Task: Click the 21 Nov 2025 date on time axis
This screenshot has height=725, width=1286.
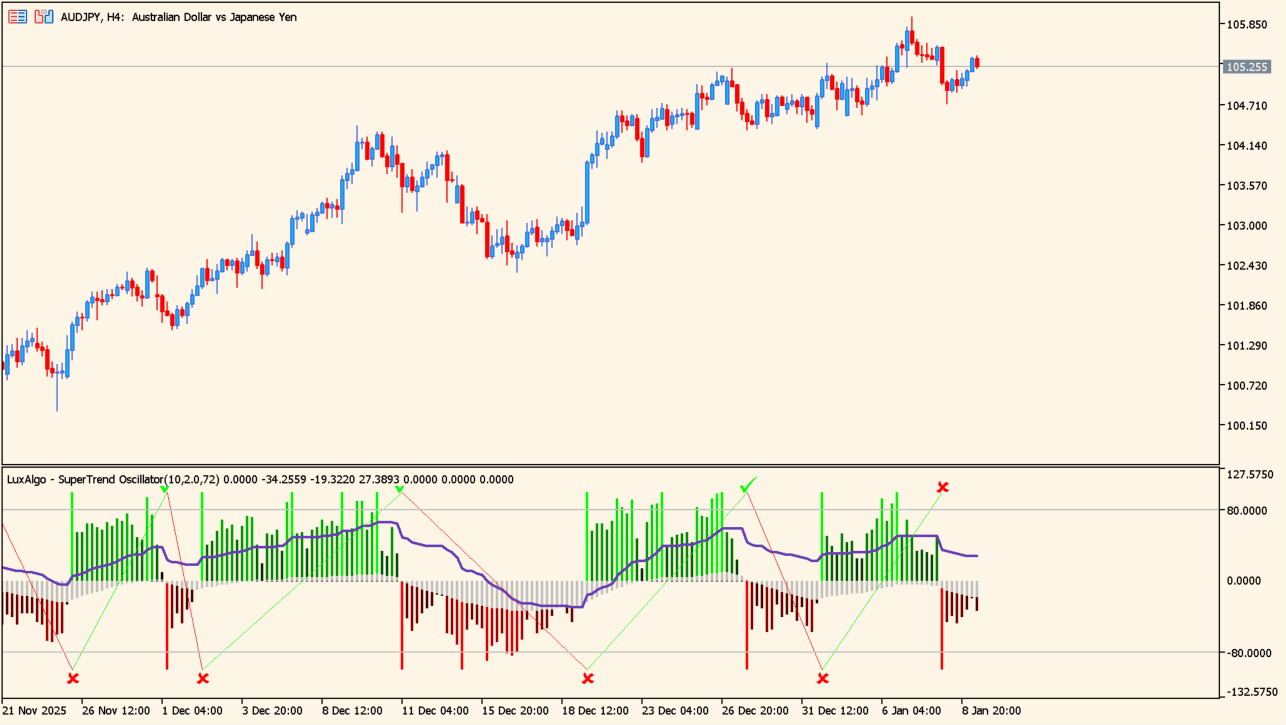Action: tap(34, 711)
